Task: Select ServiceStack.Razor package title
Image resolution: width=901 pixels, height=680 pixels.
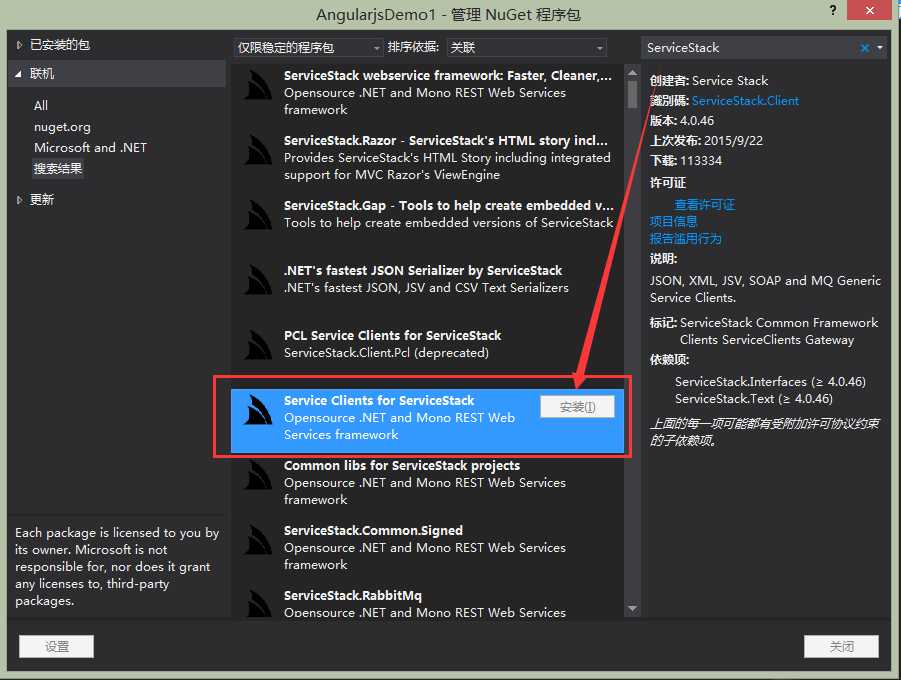Action: [445, 141]
